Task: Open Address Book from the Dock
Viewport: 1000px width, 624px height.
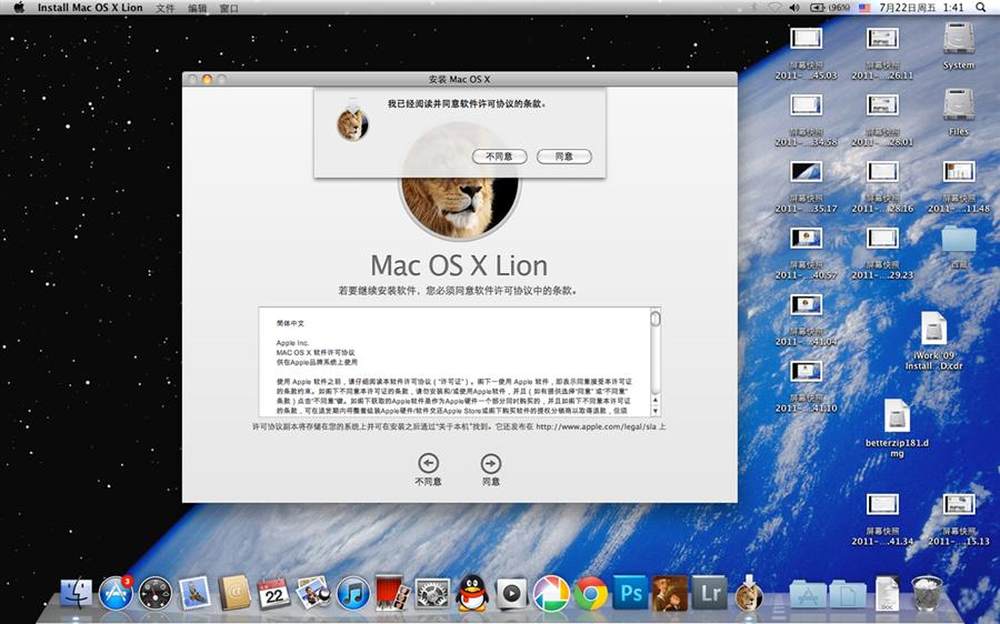Action: point(234,593)
